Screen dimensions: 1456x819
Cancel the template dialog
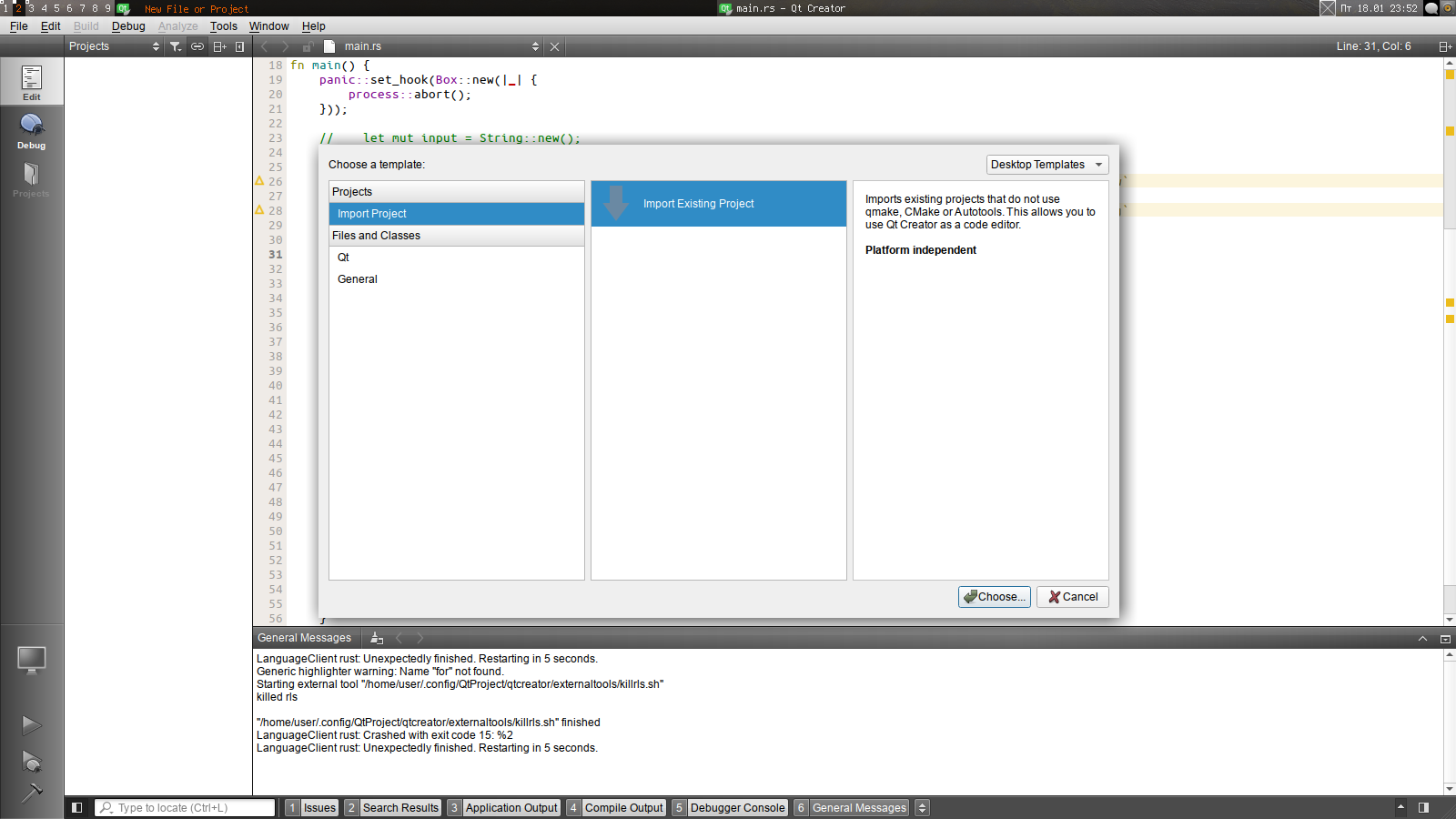pos(1073,597)
